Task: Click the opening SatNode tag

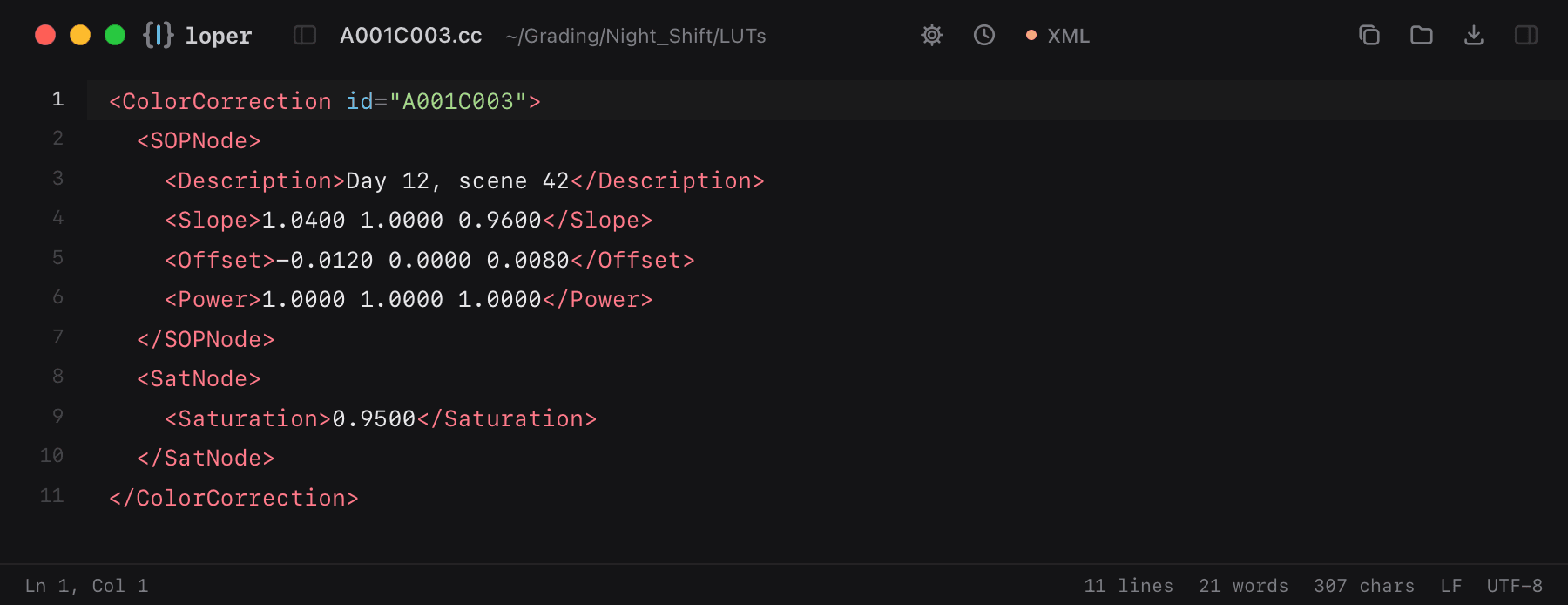Action: (x=199, y=379)
